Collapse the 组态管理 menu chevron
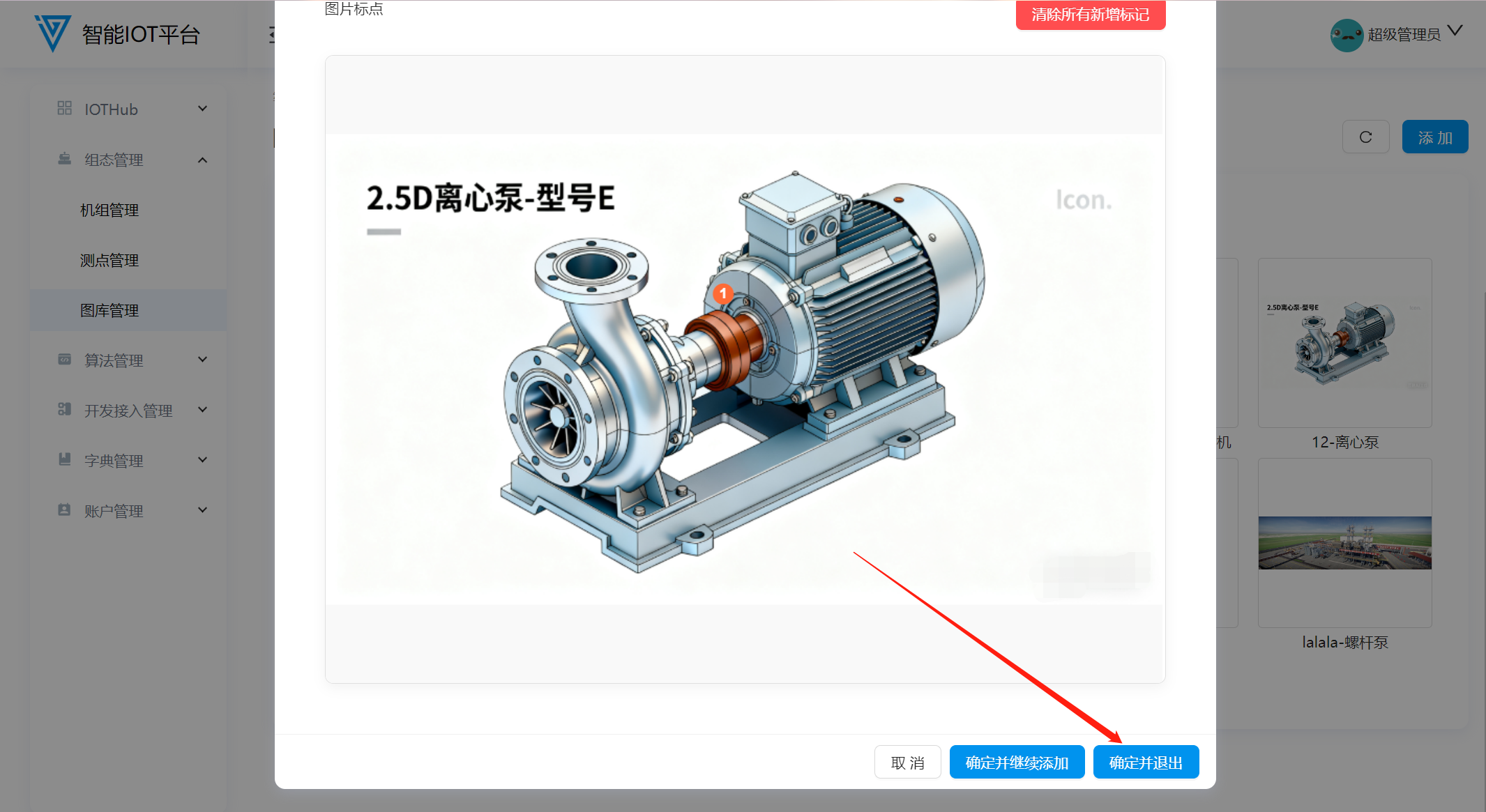The width and height of the screenshot is (1486, 812). tap(202, 160)
